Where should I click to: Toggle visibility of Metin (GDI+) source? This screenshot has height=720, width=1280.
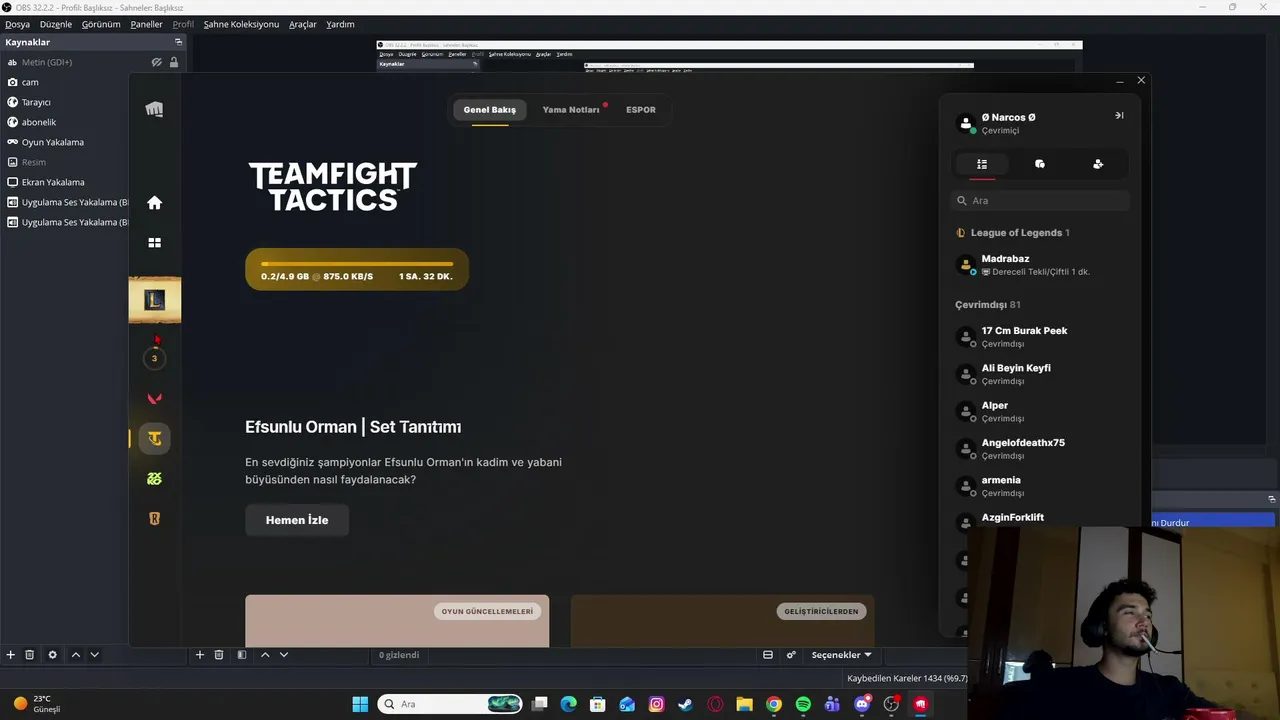point(157,62)
